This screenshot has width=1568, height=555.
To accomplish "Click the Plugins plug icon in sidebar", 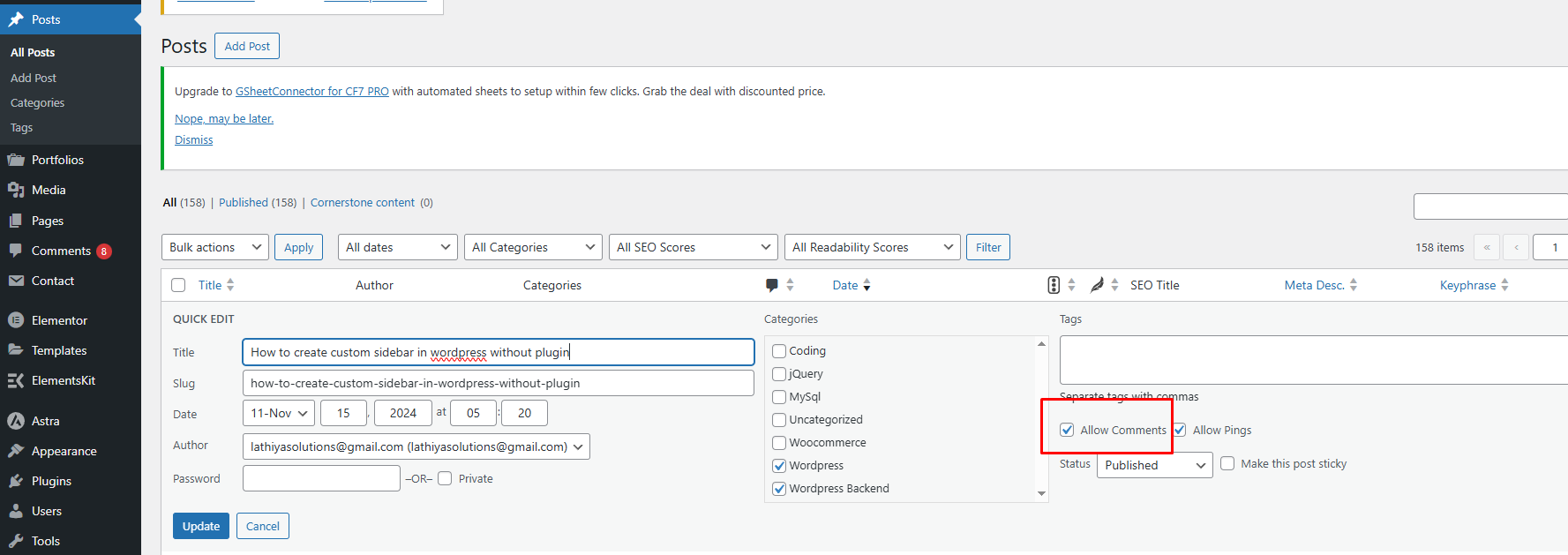I will [16, 481].
